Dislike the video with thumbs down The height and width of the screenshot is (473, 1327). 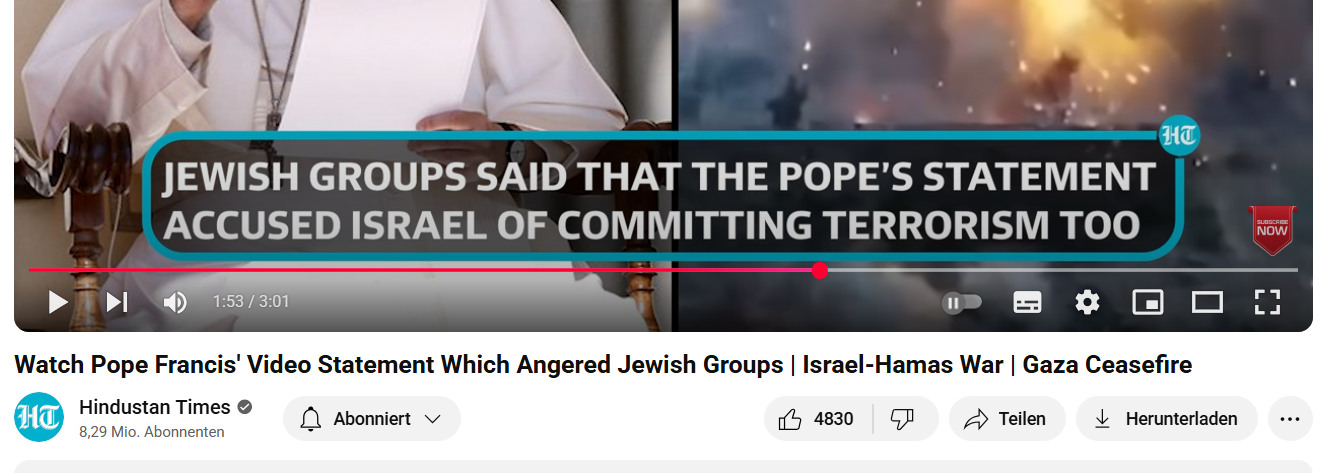[x=903, y=419]
